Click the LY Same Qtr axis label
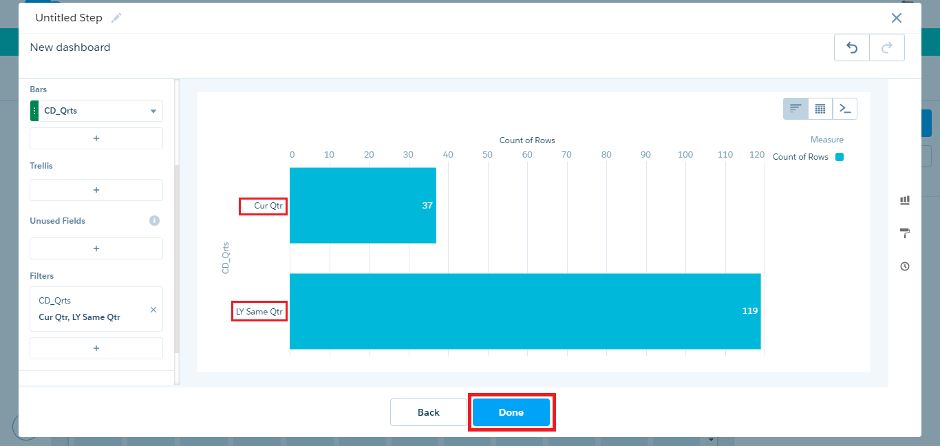Viewport: 941px width, 447px height. coord(260,312)
